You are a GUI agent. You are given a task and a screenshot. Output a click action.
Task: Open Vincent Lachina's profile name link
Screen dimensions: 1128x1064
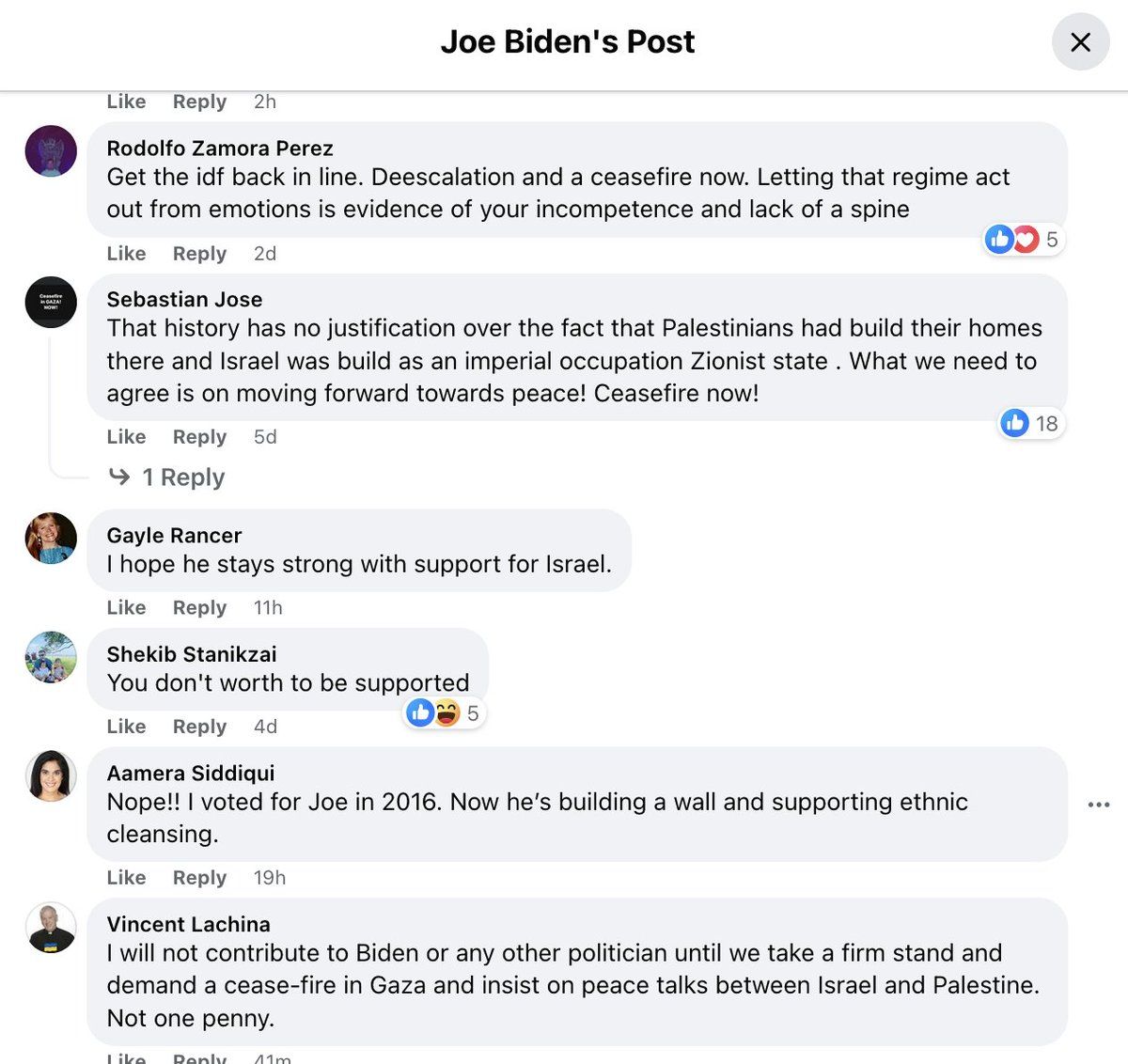pyautogui.click(x=188, y=925)
